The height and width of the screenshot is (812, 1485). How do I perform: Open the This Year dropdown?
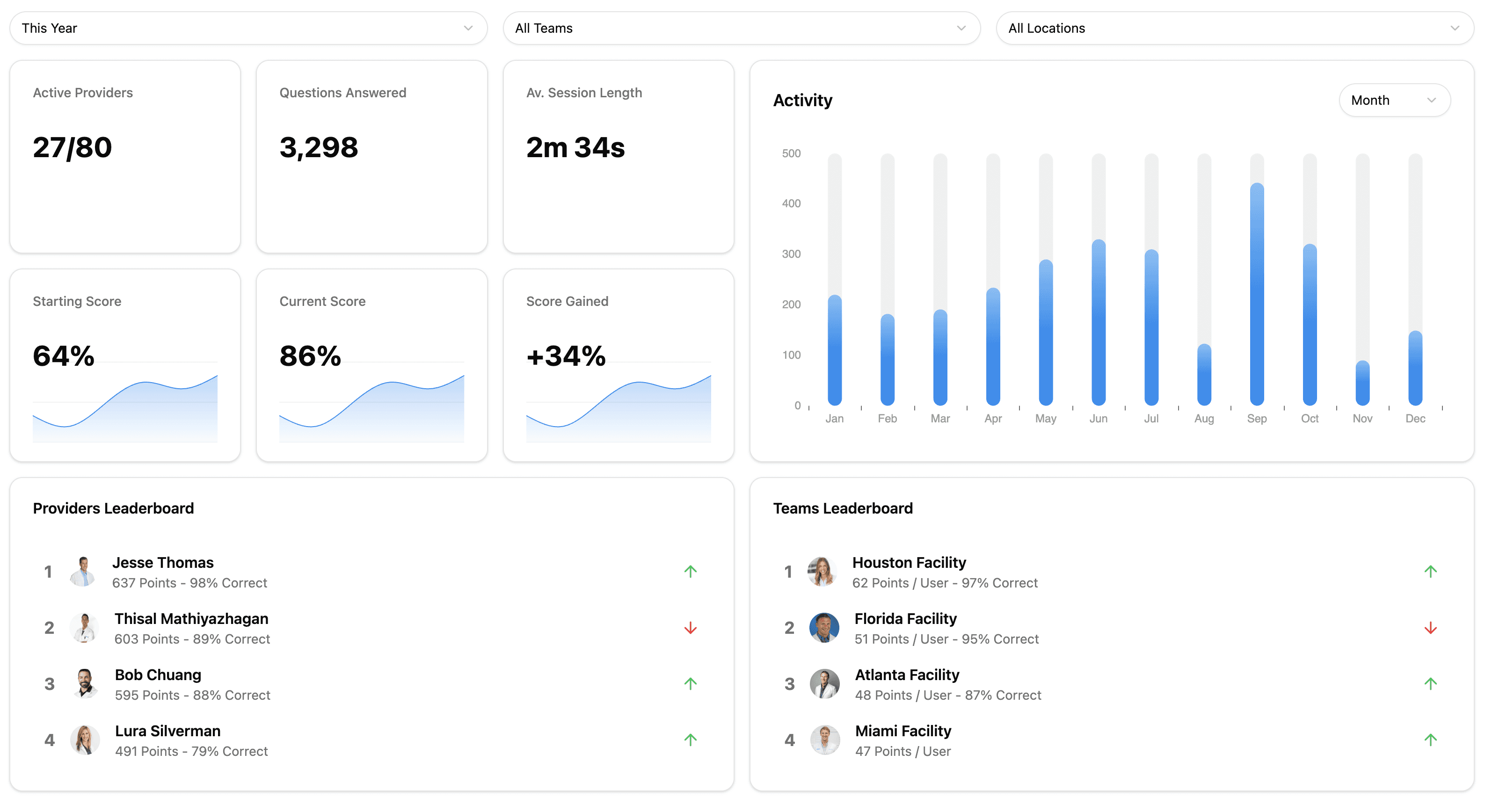(248, 28)
